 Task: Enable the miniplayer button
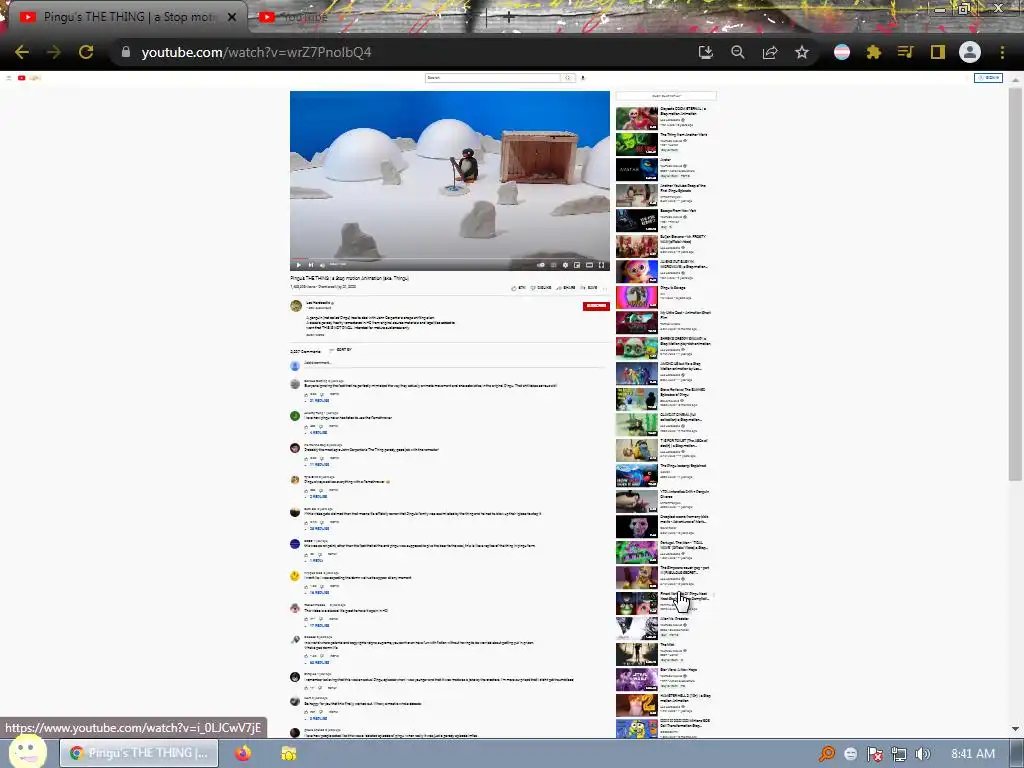pos(577,265)
